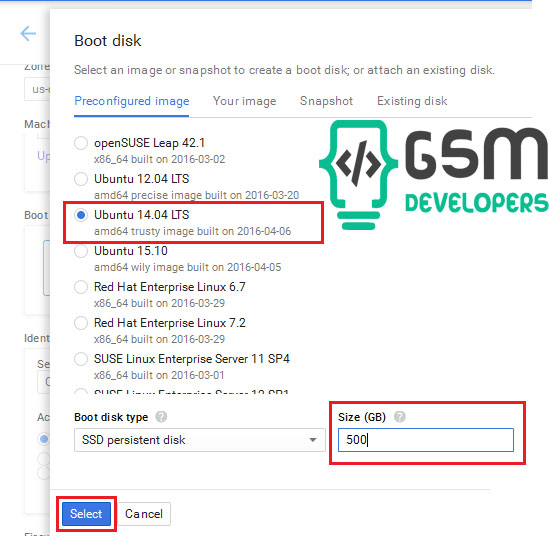Viewport: 549px width, 541px height.
Task: Switch to Preconfigured image tab
Action: click(x=132, y=101)
